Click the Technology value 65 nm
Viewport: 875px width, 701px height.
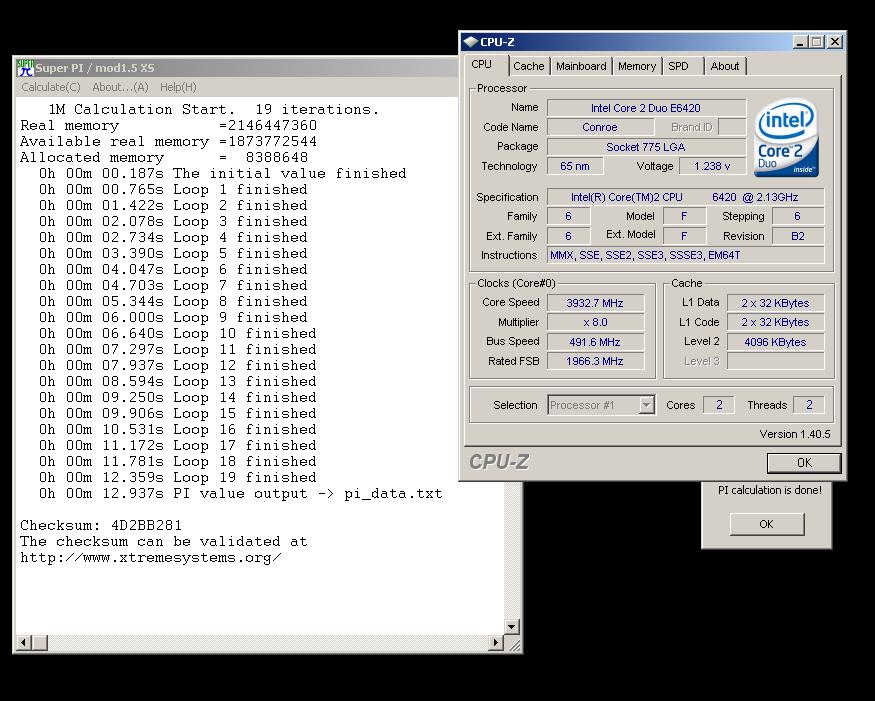[575, 166]
